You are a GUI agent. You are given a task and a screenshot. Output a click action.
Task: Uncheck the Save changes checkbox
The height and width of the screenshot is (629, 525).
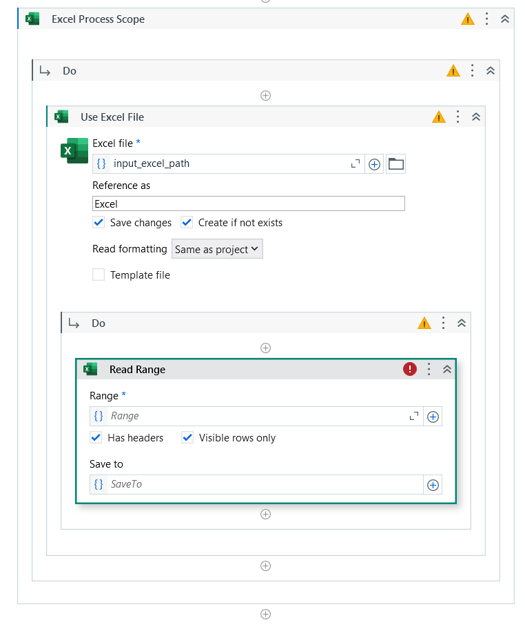(x=98, y=222)
